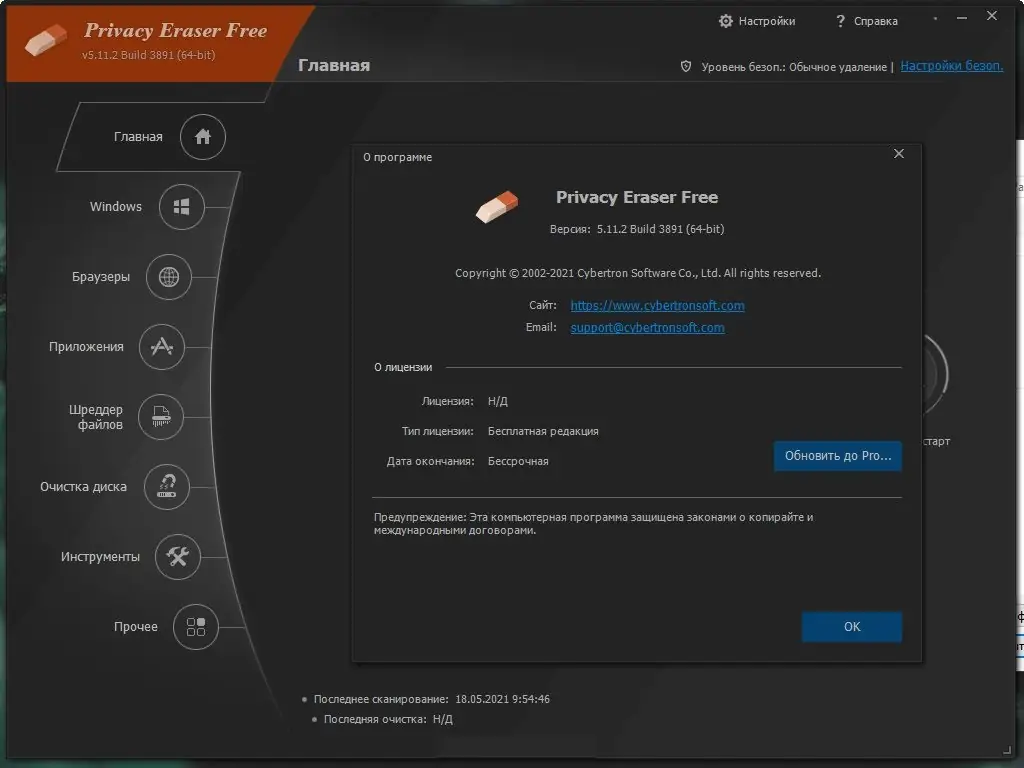Open the cybertronsoft.com website link

(657, 306)
